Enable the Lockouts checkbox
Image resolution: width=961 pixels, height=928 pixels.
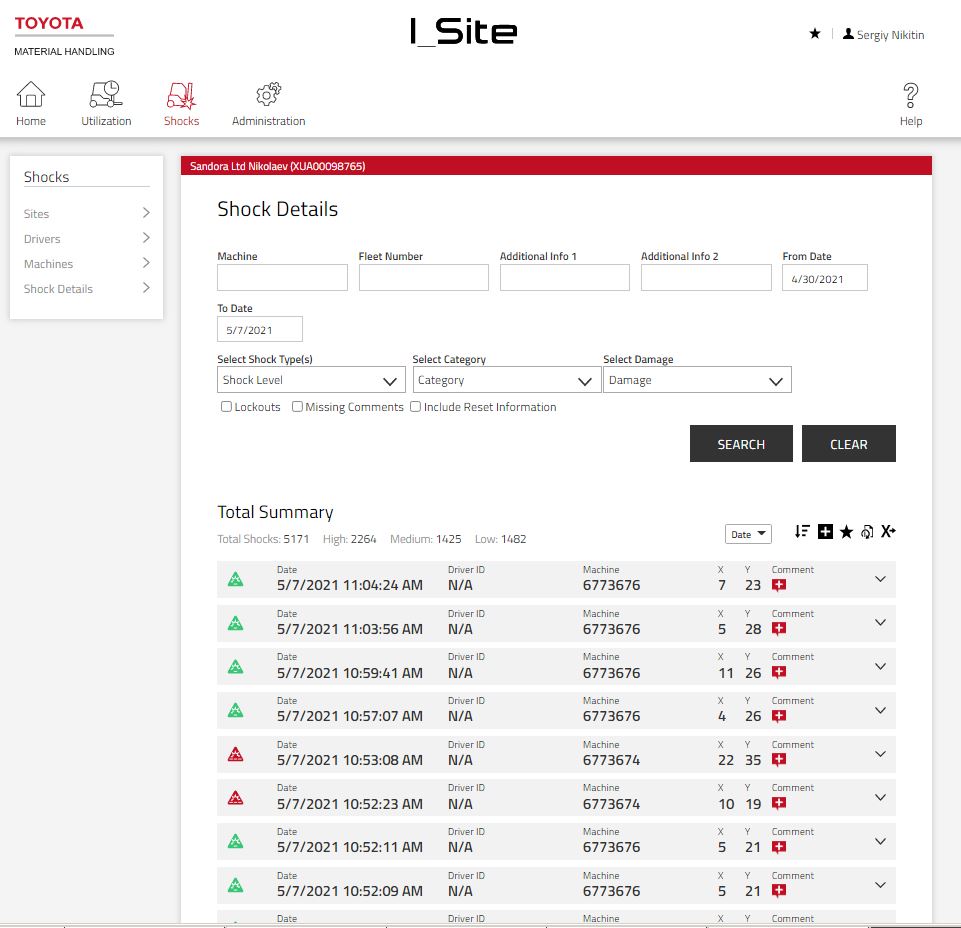(226, 406)
